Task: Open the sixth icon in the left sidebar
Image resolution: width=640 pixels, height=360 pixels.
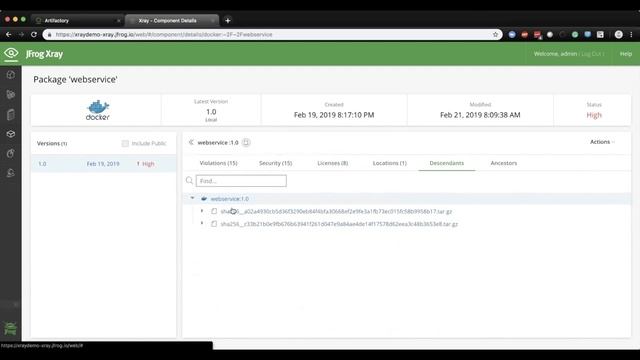Action: [11, 173]
